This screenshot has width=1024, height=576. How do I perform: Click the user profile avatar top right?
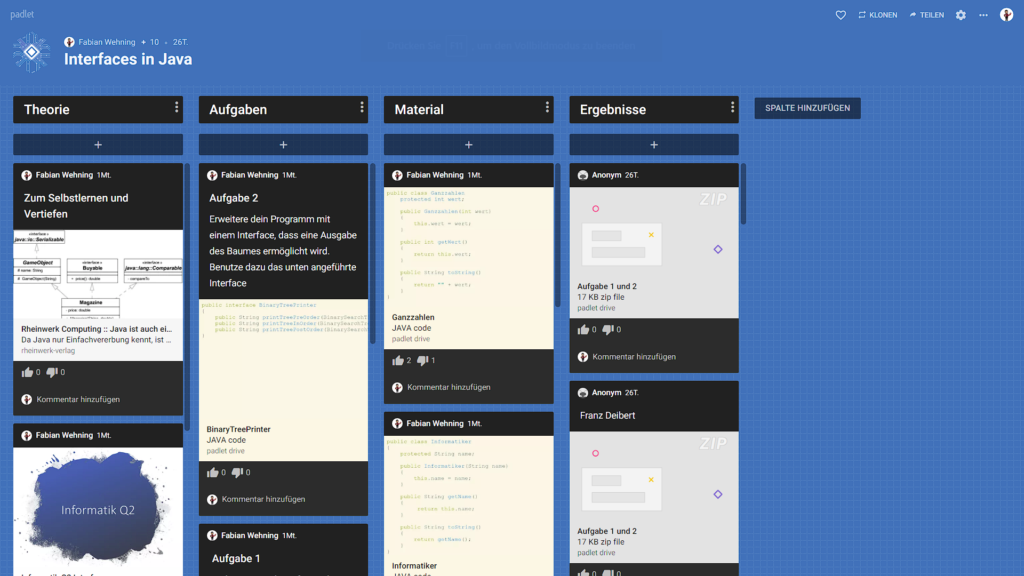pos(1006,15)
